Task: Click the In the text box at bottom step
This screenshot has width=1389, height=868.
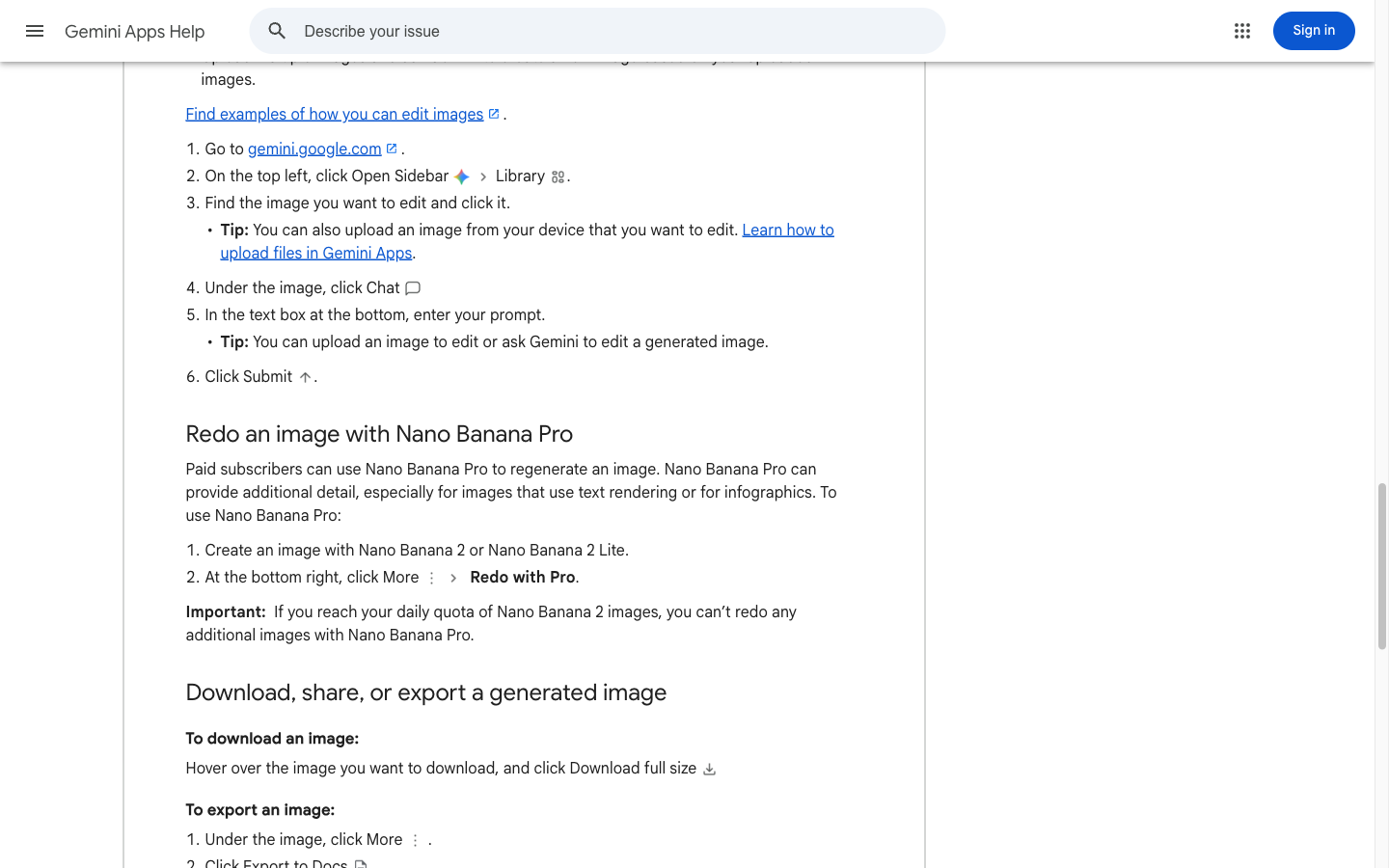Action: 375,315
